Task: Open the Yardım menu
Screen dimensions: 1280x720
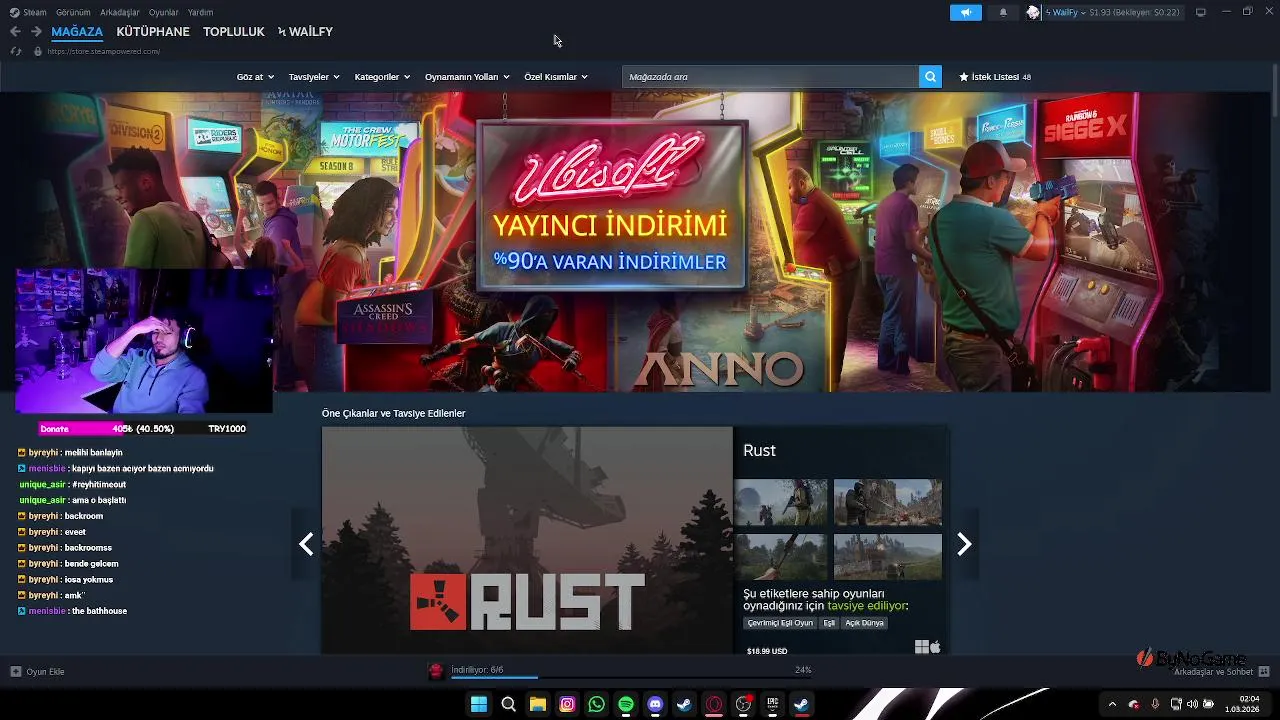Action: pos(200,12)
